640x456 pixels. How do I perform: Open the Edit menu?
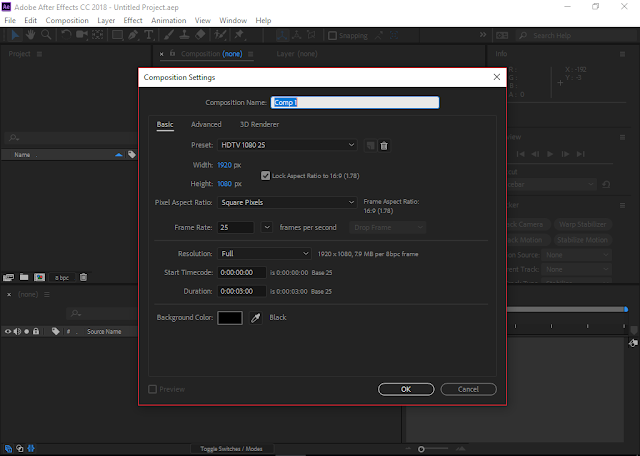pyautogui.click(x=31, y=20)
